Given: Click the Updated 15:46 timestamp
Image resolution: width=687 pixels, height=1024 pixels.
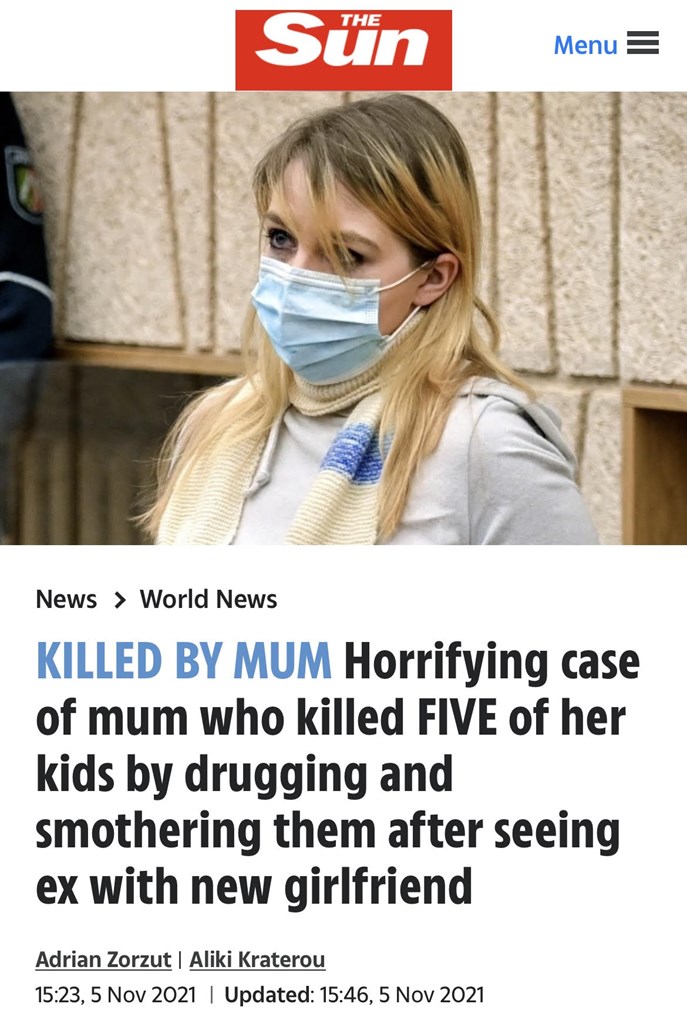Looking at the screenshot, I should 354,995.
